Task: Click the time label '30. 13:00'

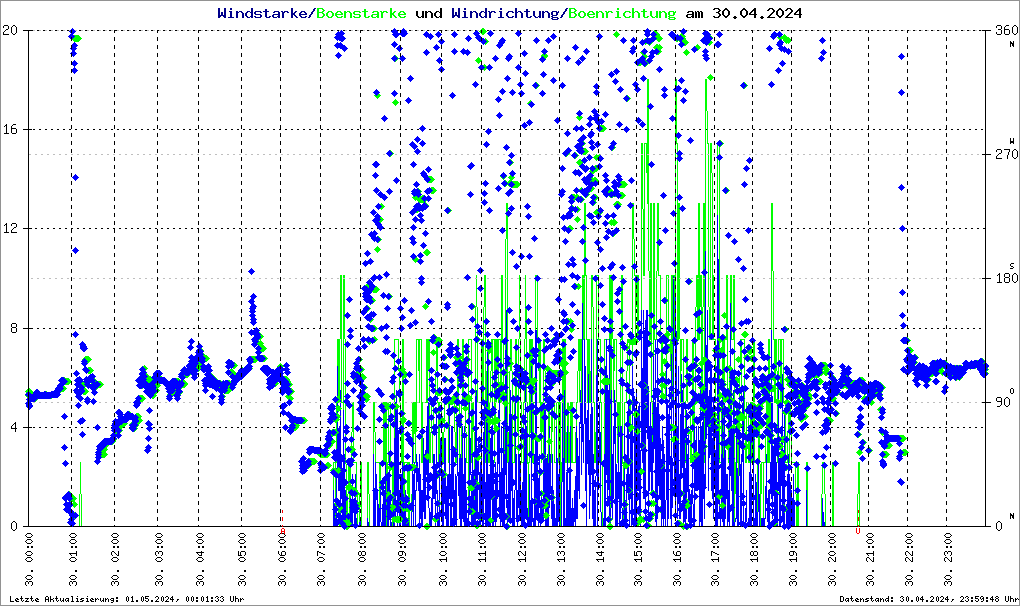Action: [561, 559]
